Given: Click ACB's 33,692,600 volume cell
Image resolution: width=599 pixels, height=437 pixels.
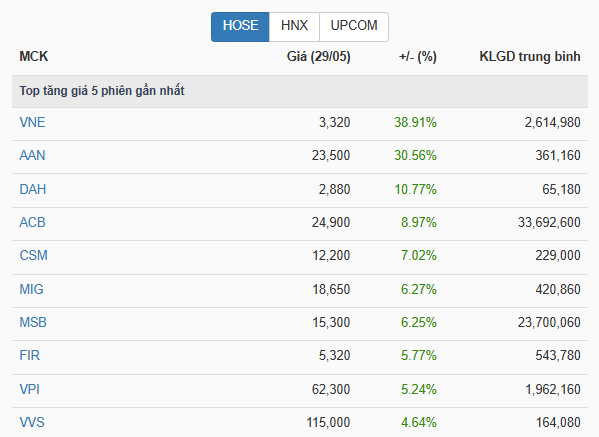Looking at the screenshot, I should pos(549,222).
